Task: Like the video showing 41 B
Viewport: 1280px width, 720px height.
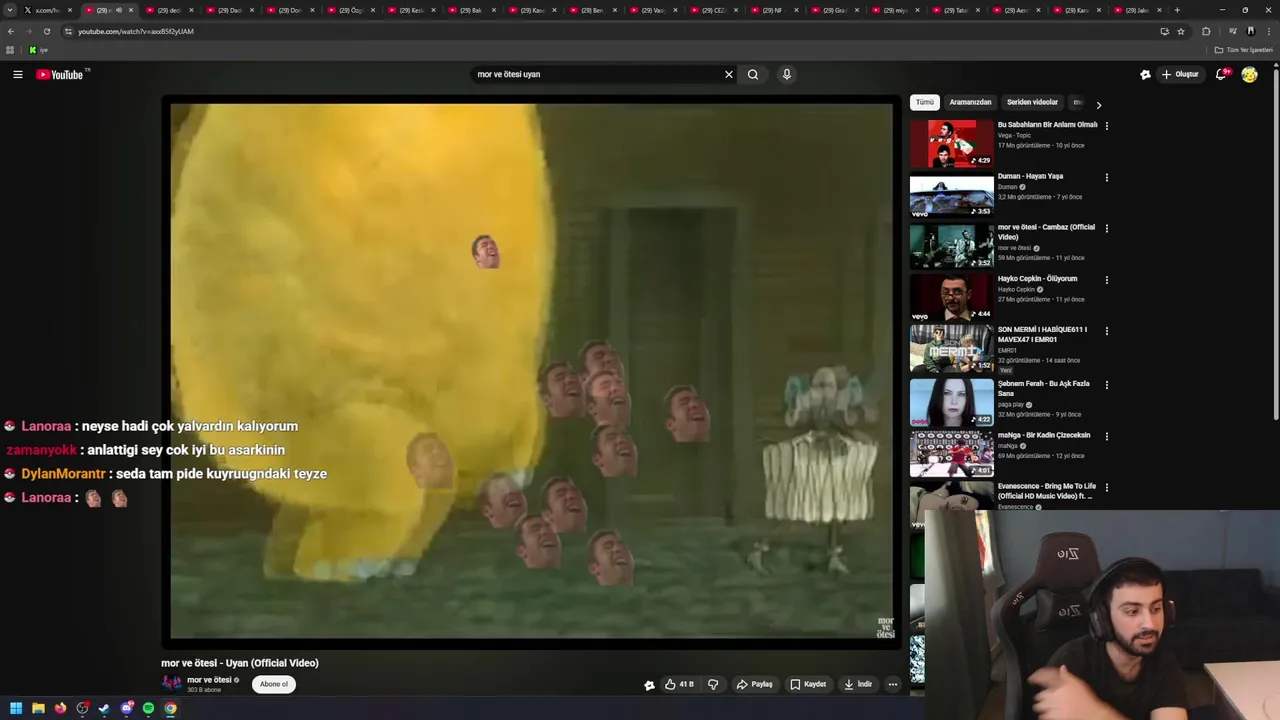Action: coord(679,684)
